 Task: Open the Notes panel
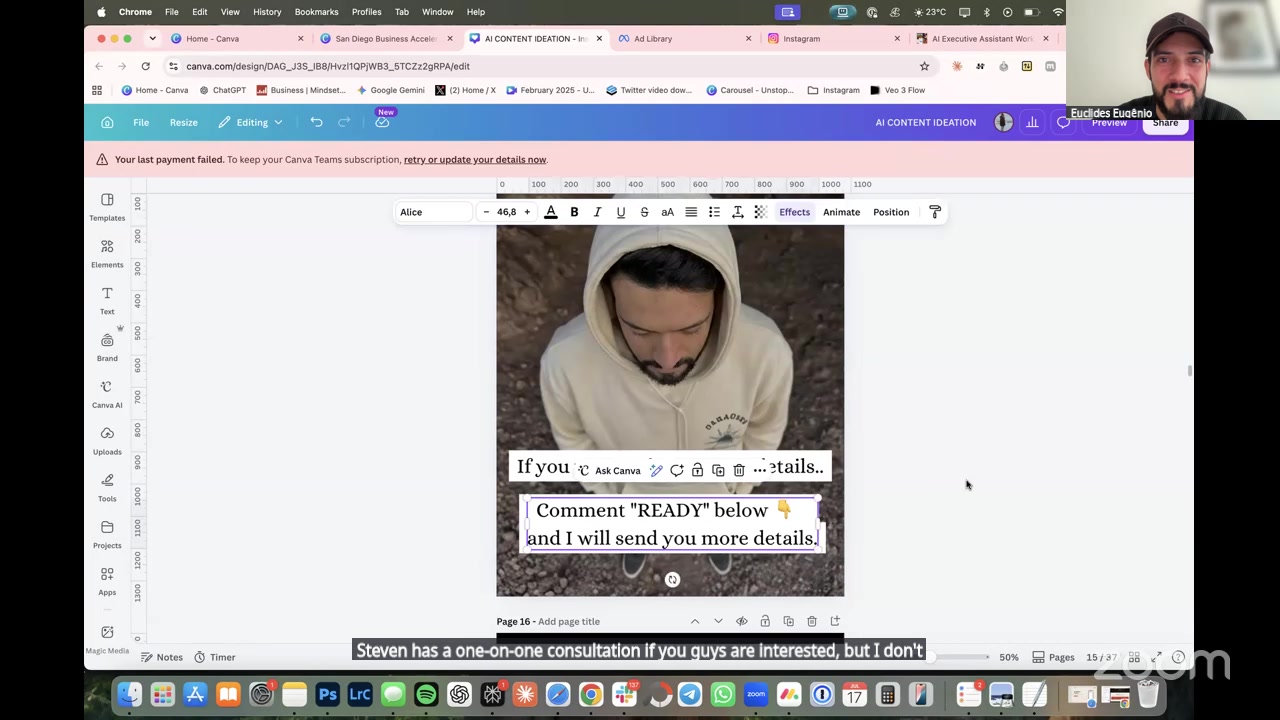pos(161,657)
